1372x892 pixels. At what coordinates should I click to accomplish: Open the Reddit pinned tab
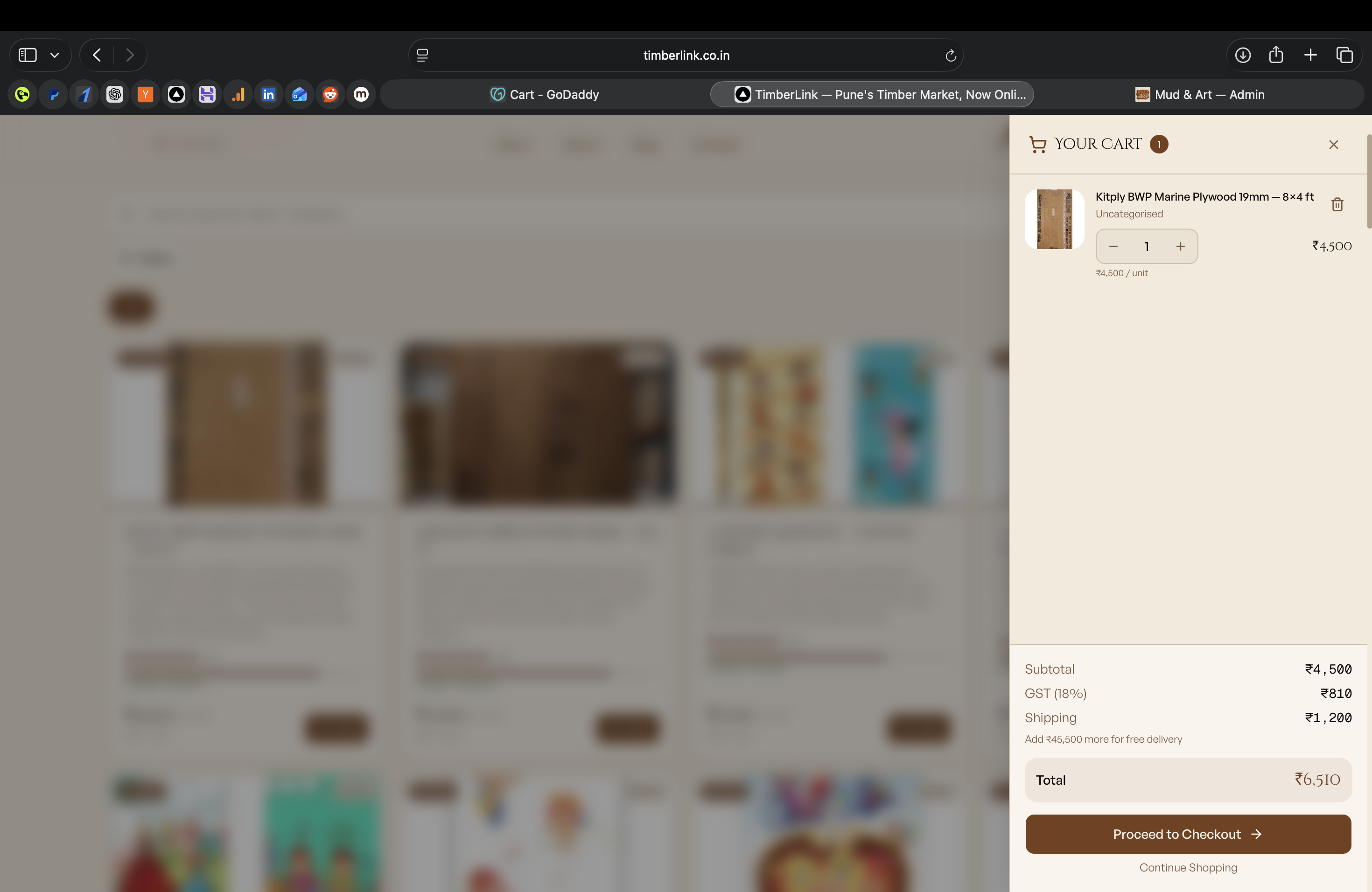330,94
